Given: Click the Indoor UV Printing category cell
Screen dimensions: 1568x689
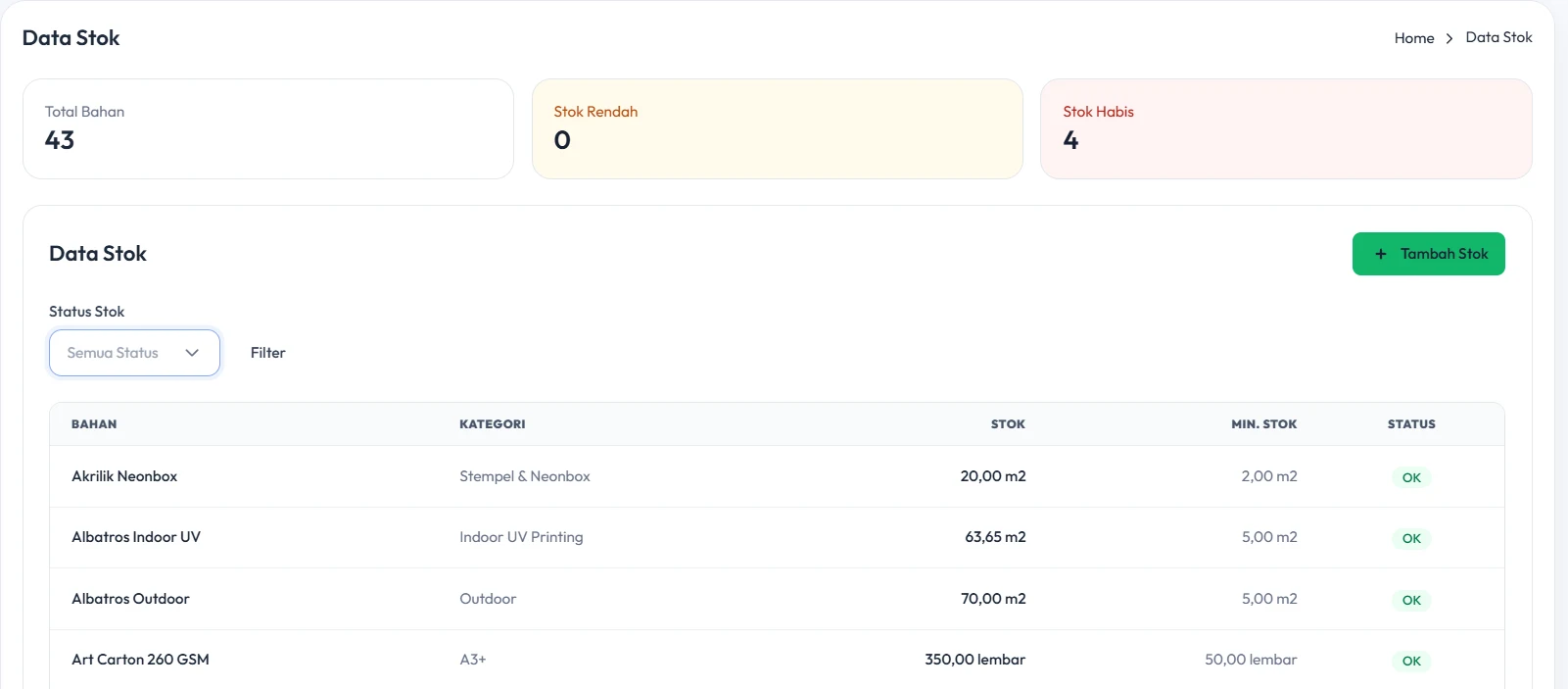Looking at the screenshot, I should pos(521,537).
